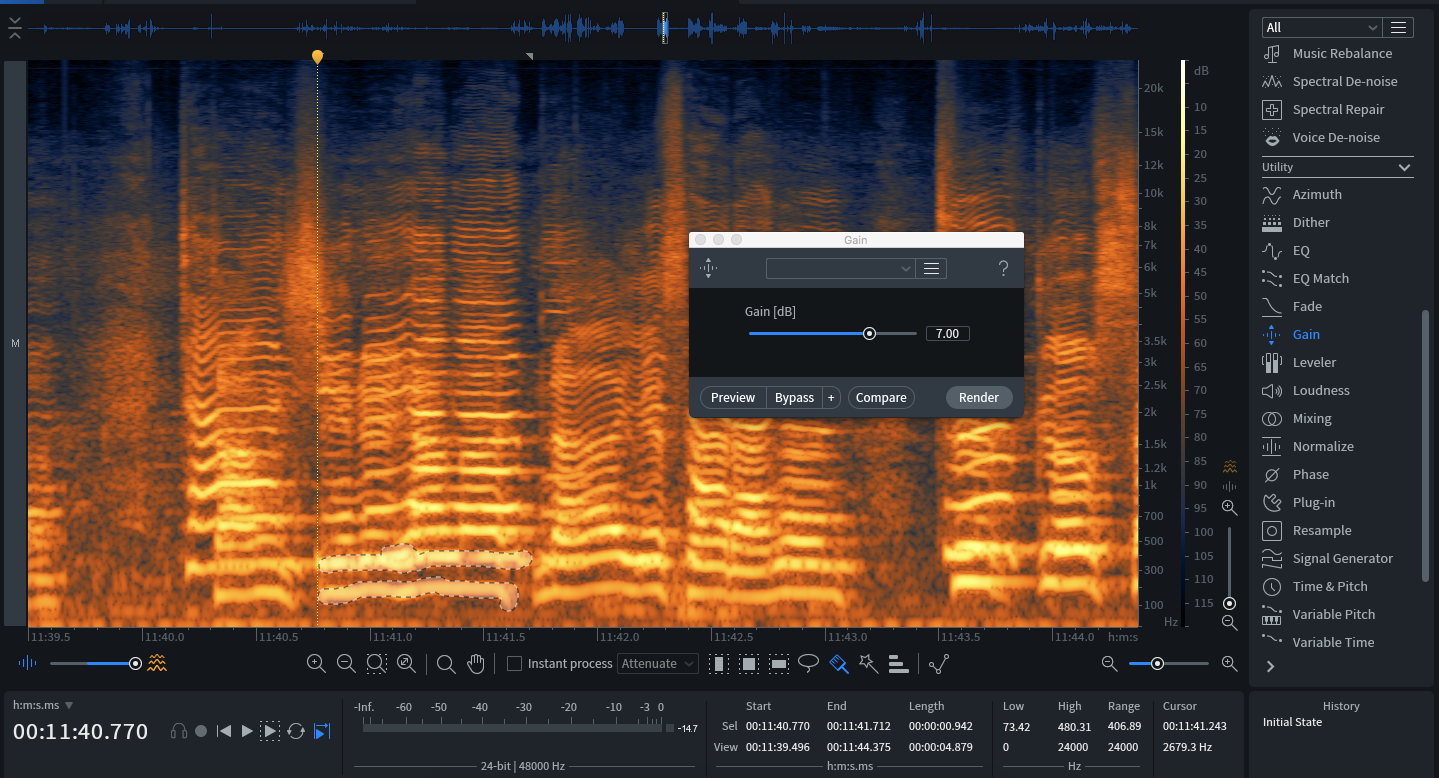This screenshot has height=778, width=1439.
Task: Click the zoom out full icon
Action: click(406, 663)
